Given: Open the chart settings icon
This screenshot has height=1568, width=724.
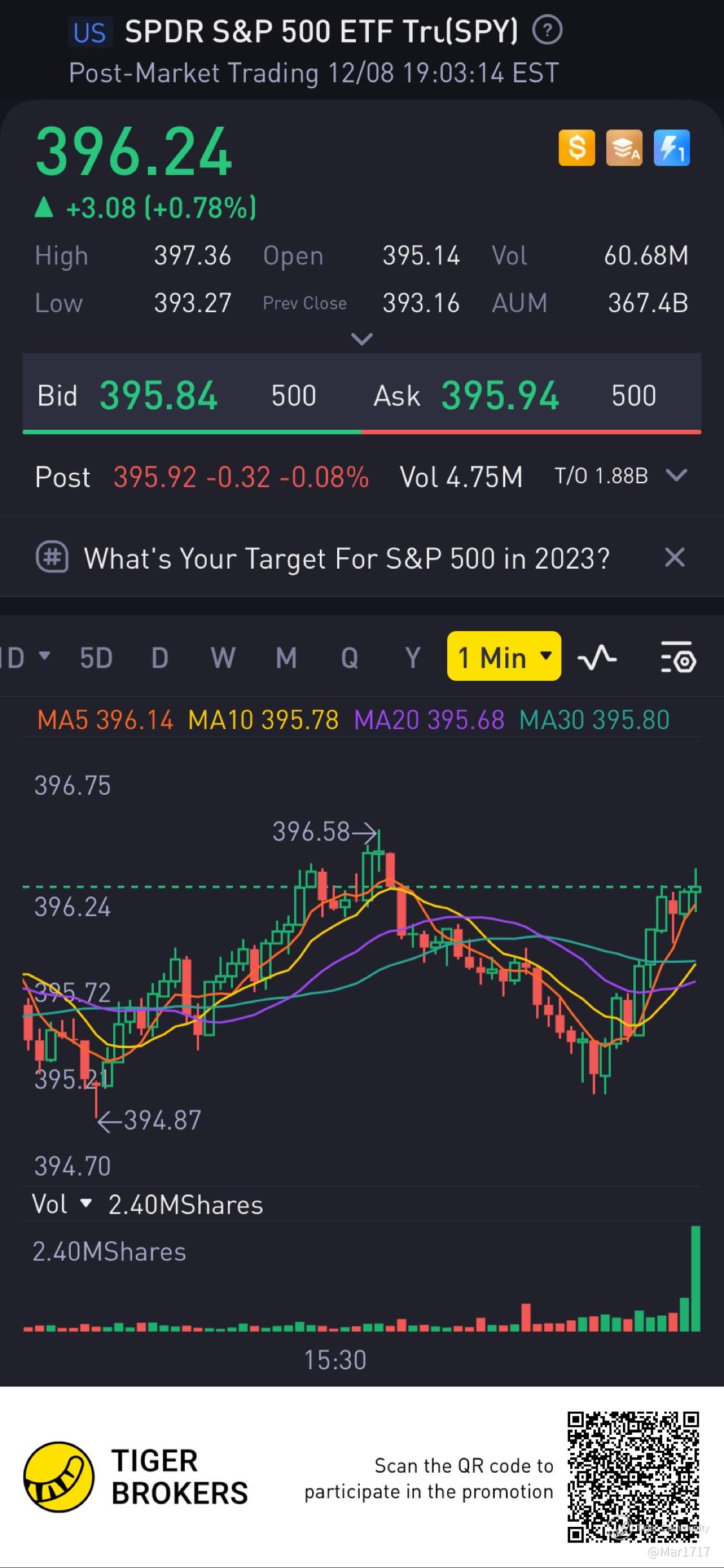Looking at the screenshot, I should coord(678,658).
